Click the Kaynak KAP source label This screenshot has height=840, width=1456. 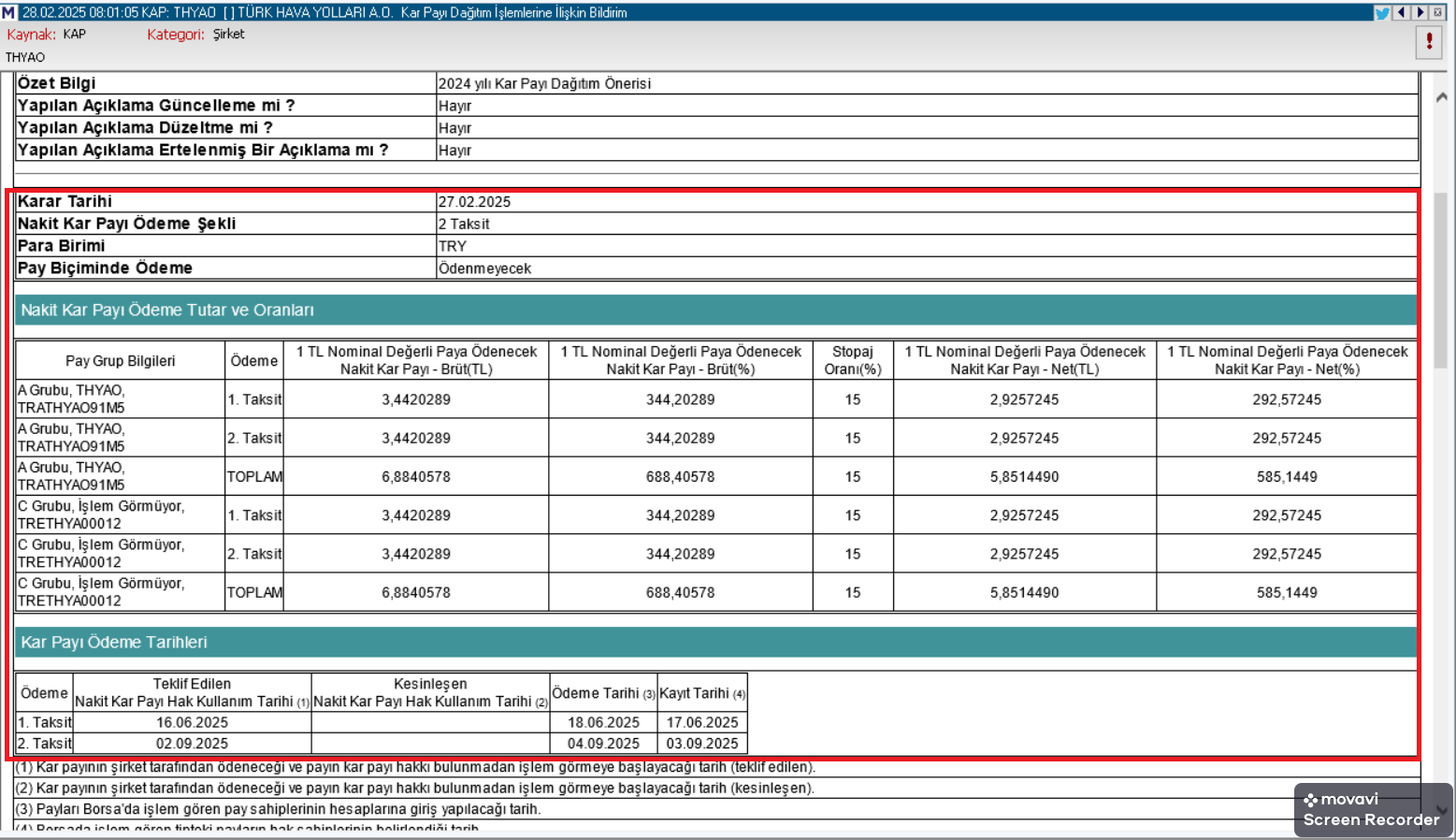coord(47,35)
